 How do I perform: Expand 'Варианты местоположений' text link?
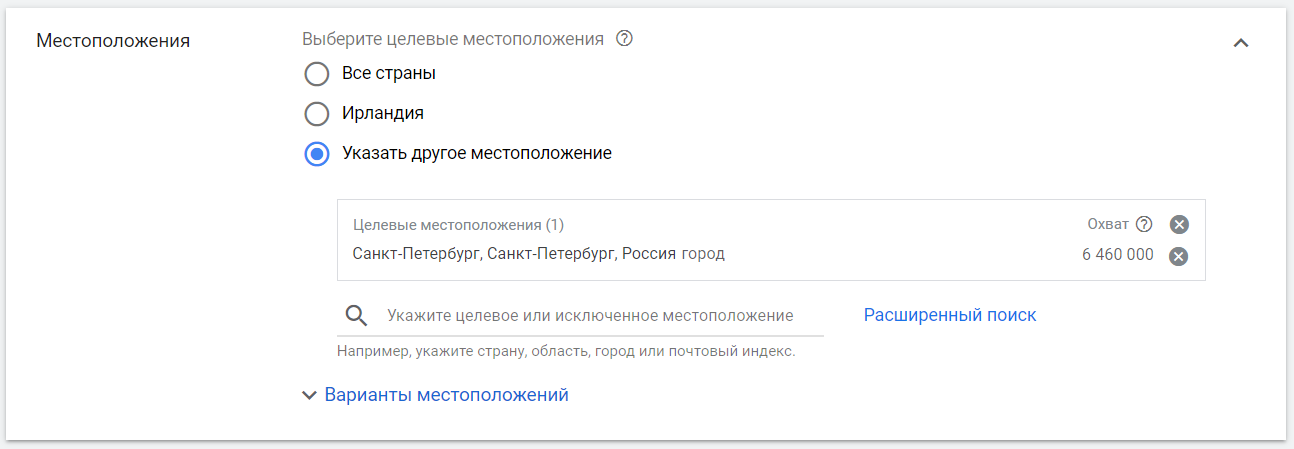click(447, 395)
